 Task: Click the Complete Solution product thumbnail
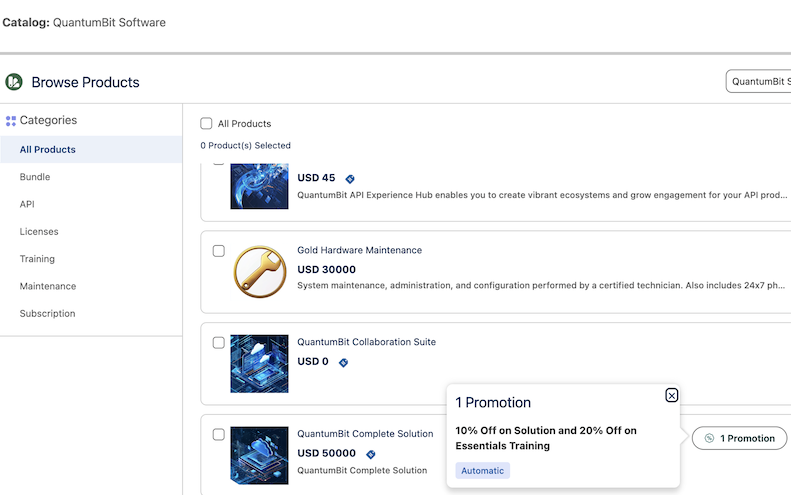259,455
